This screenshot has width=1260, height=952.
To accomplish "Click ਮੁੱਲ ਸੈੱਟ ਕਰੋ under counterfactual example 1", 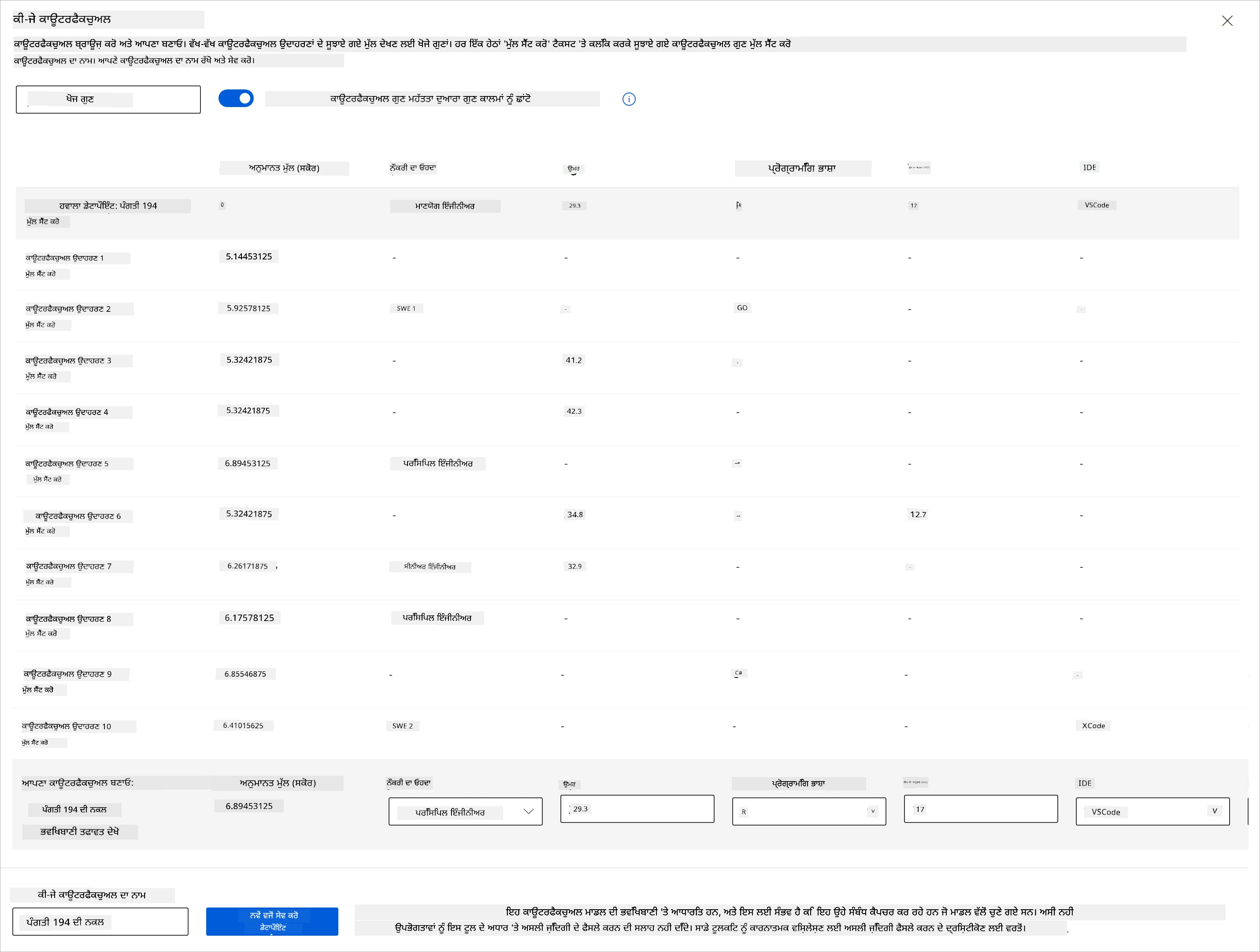I will [41, 274].
